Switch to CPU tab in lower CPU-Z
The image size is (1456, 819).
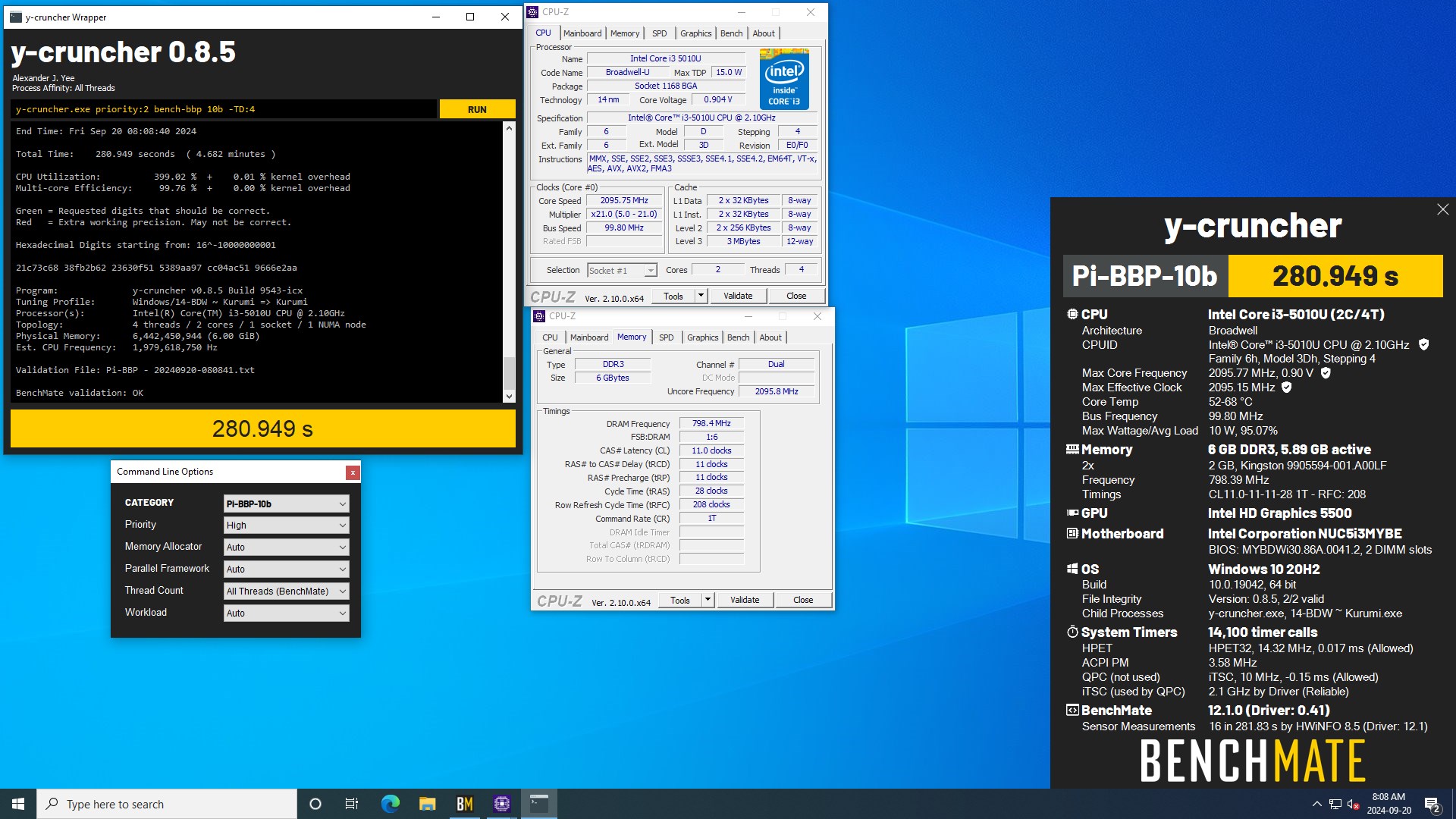point(550,337)
